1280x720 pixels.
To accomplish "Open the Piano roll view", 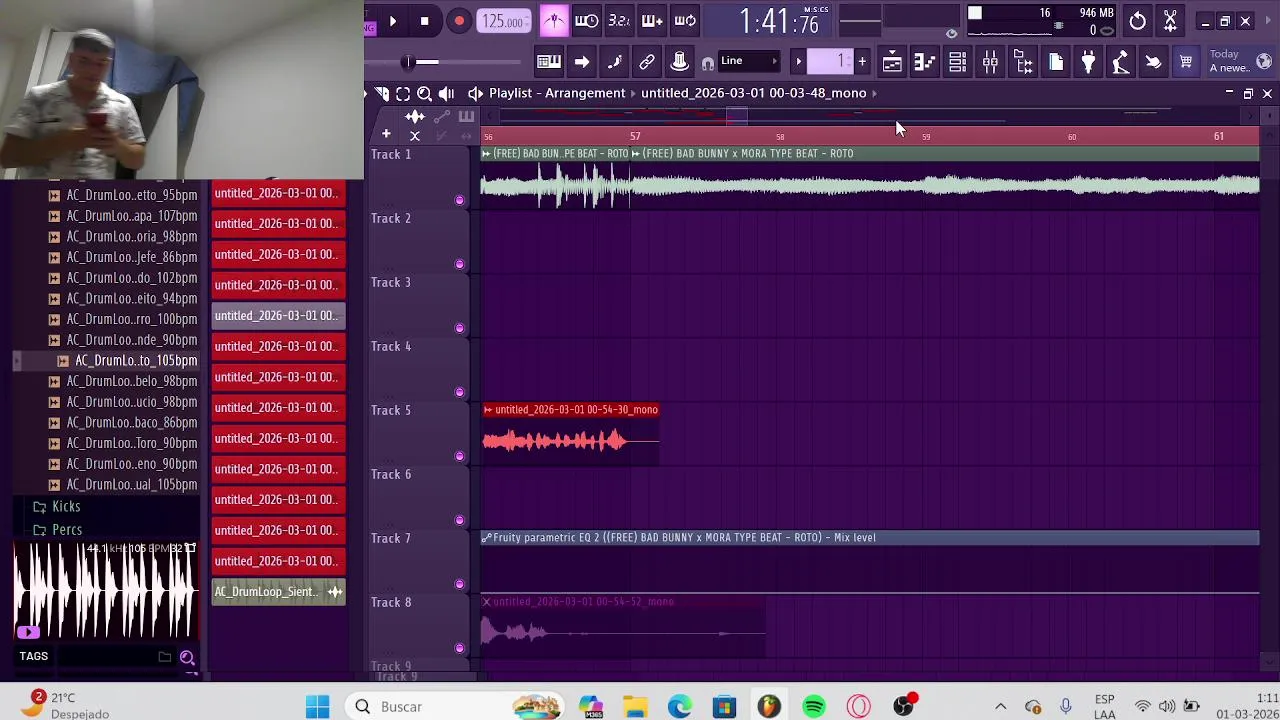I will point(925,62).
